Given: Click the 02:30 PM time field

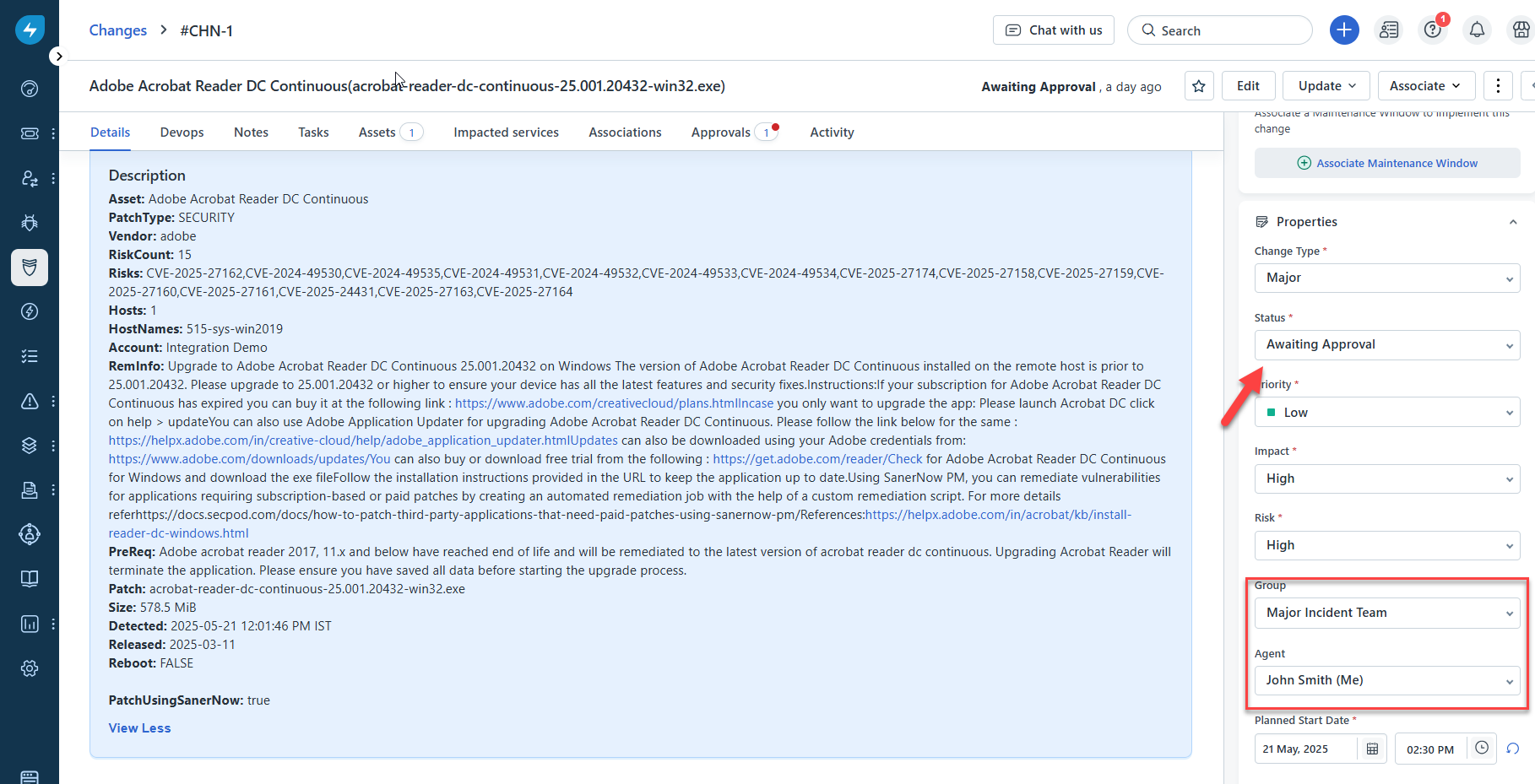Looking at the screenshot, I should click(1430, 749).
